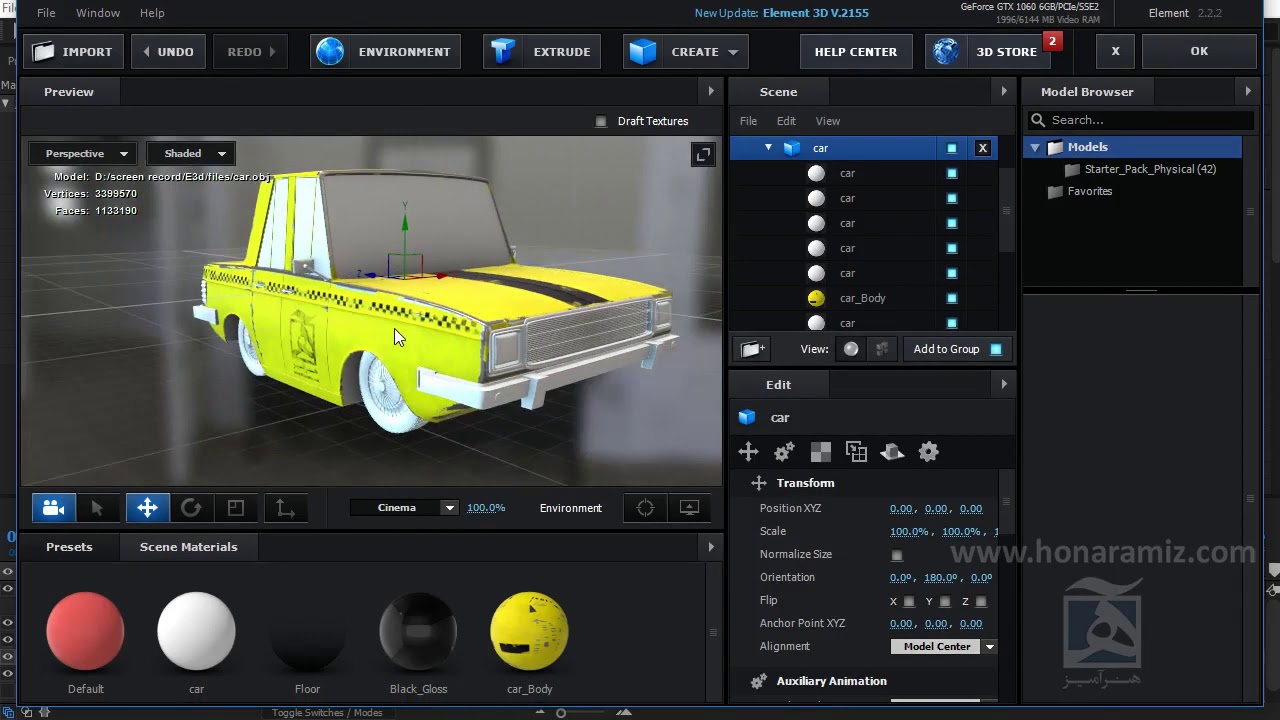Click the blue cube icon of the car group
1280x720 pixels.
click(x=792, y=148)
